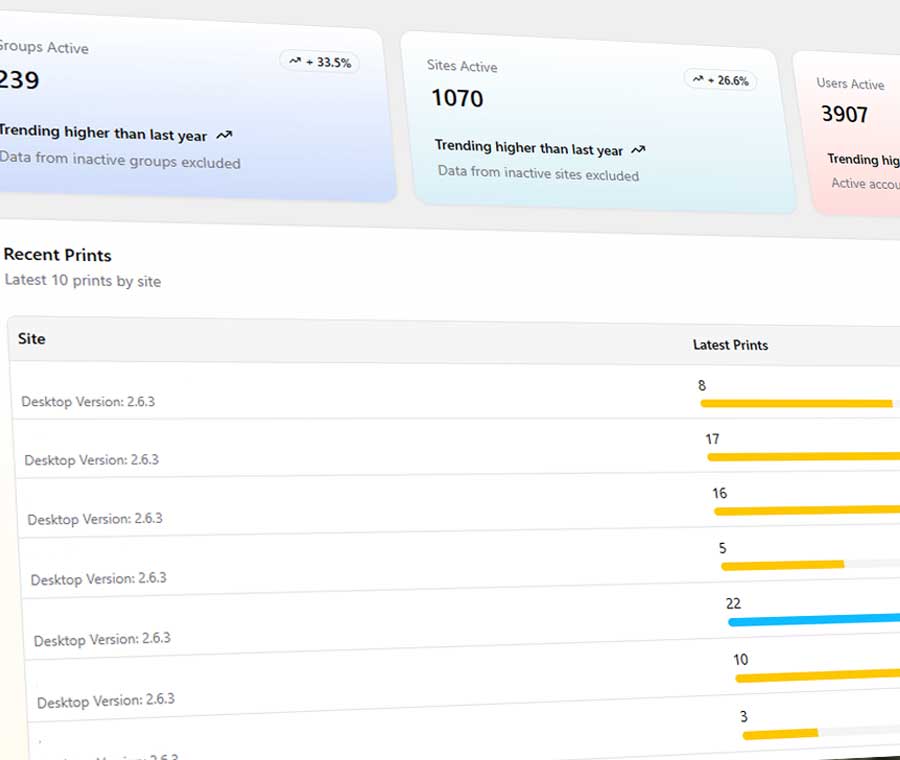
Task: Click the progress bar for 16 prints
Action: (x=807, y=510)
